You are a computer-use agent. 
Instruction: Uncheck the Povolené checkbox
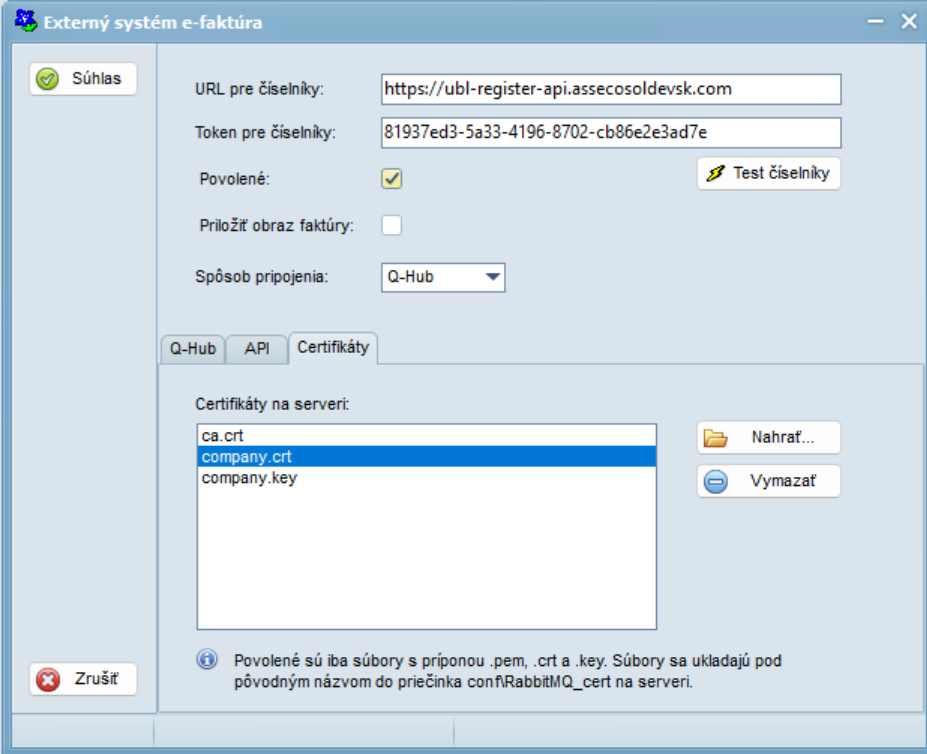point(391,179)
